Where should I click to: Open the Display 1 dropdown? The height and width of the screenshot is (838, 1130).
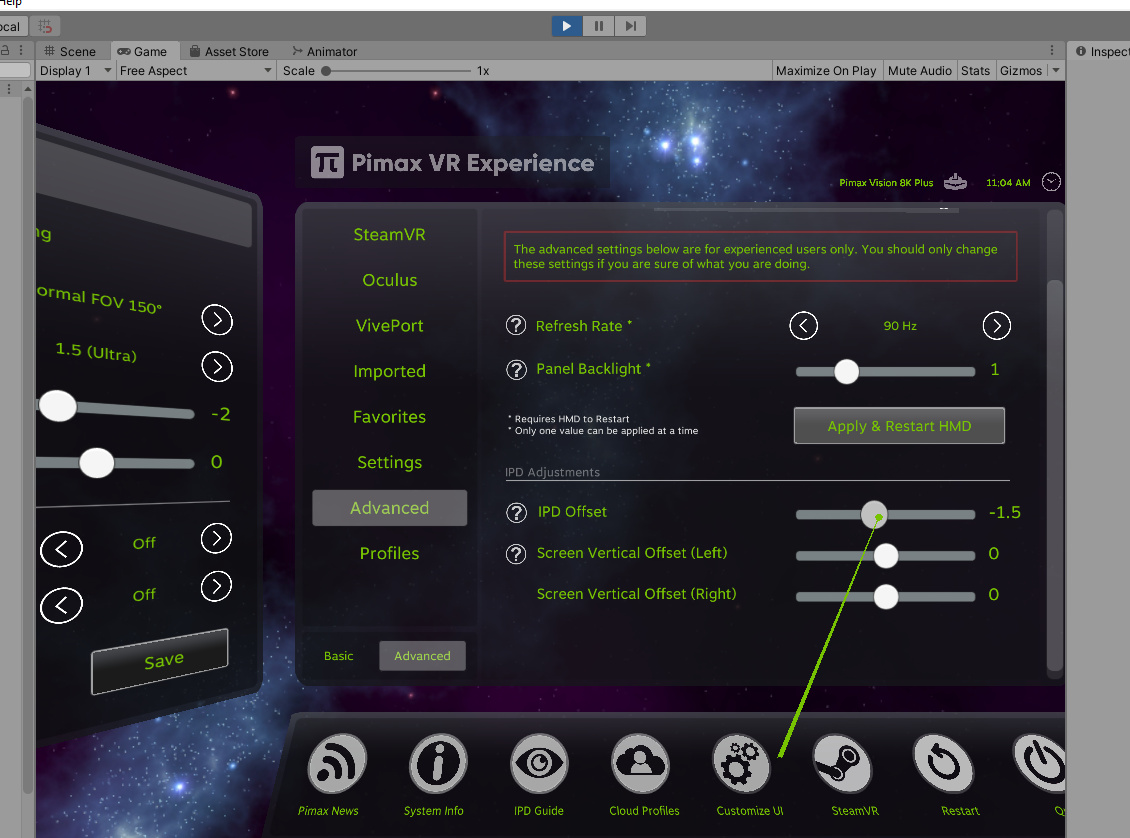pyautogui.click(x=75, y=71)
